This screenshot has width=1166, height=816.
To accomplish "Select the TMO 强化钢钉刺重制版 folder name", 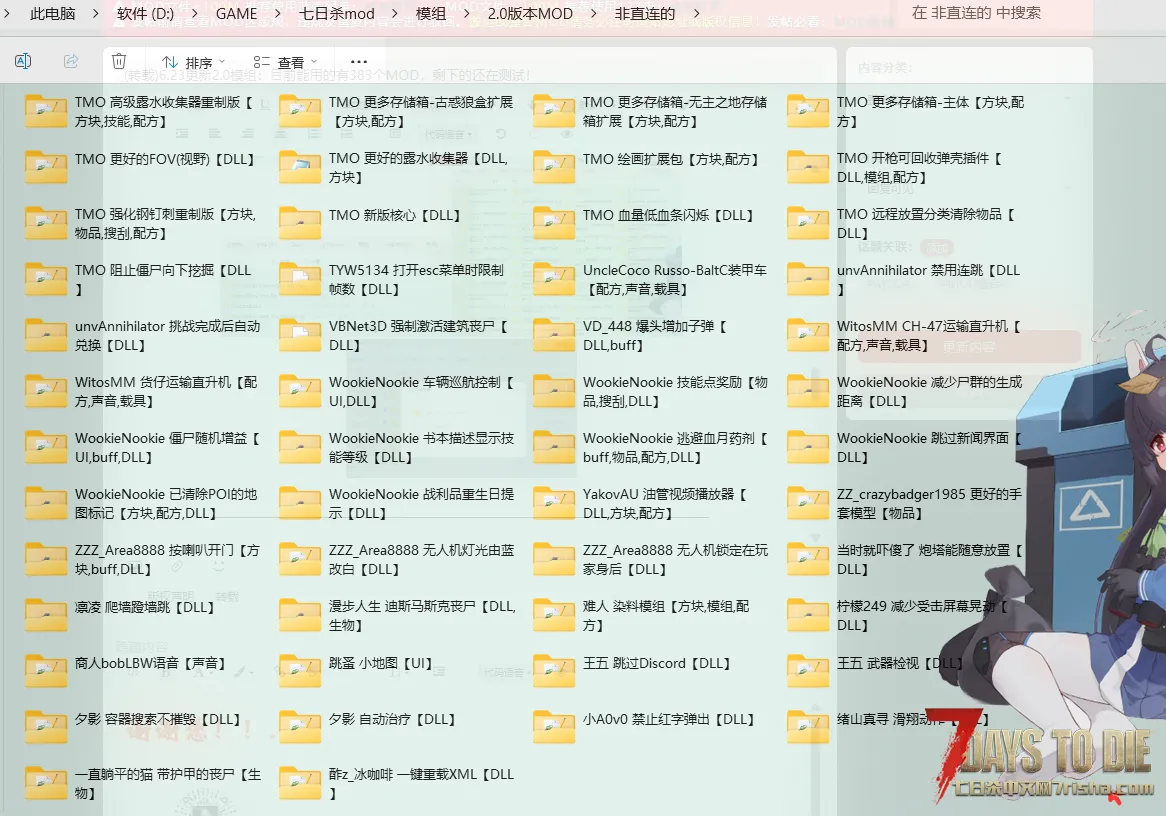I will pyautogui.click(x=166, y=224).
